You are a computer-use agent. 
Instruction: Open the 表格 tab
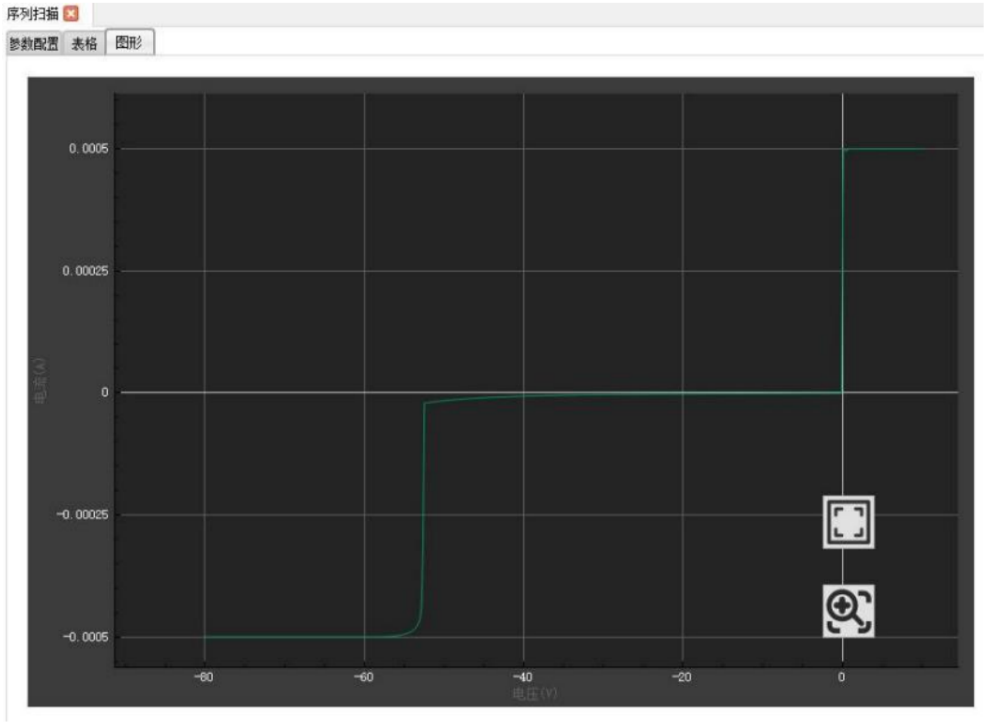pyautogui.click(x=84, y=43)
